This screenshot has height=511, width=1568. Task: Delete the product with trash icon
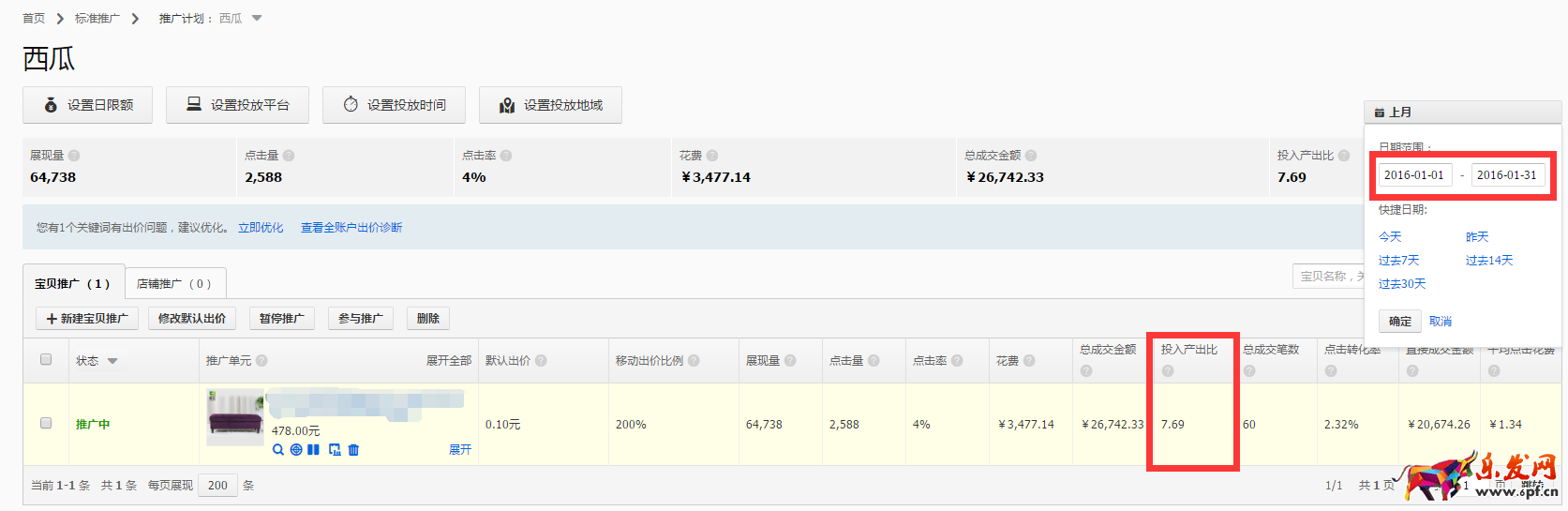(353, 450)
